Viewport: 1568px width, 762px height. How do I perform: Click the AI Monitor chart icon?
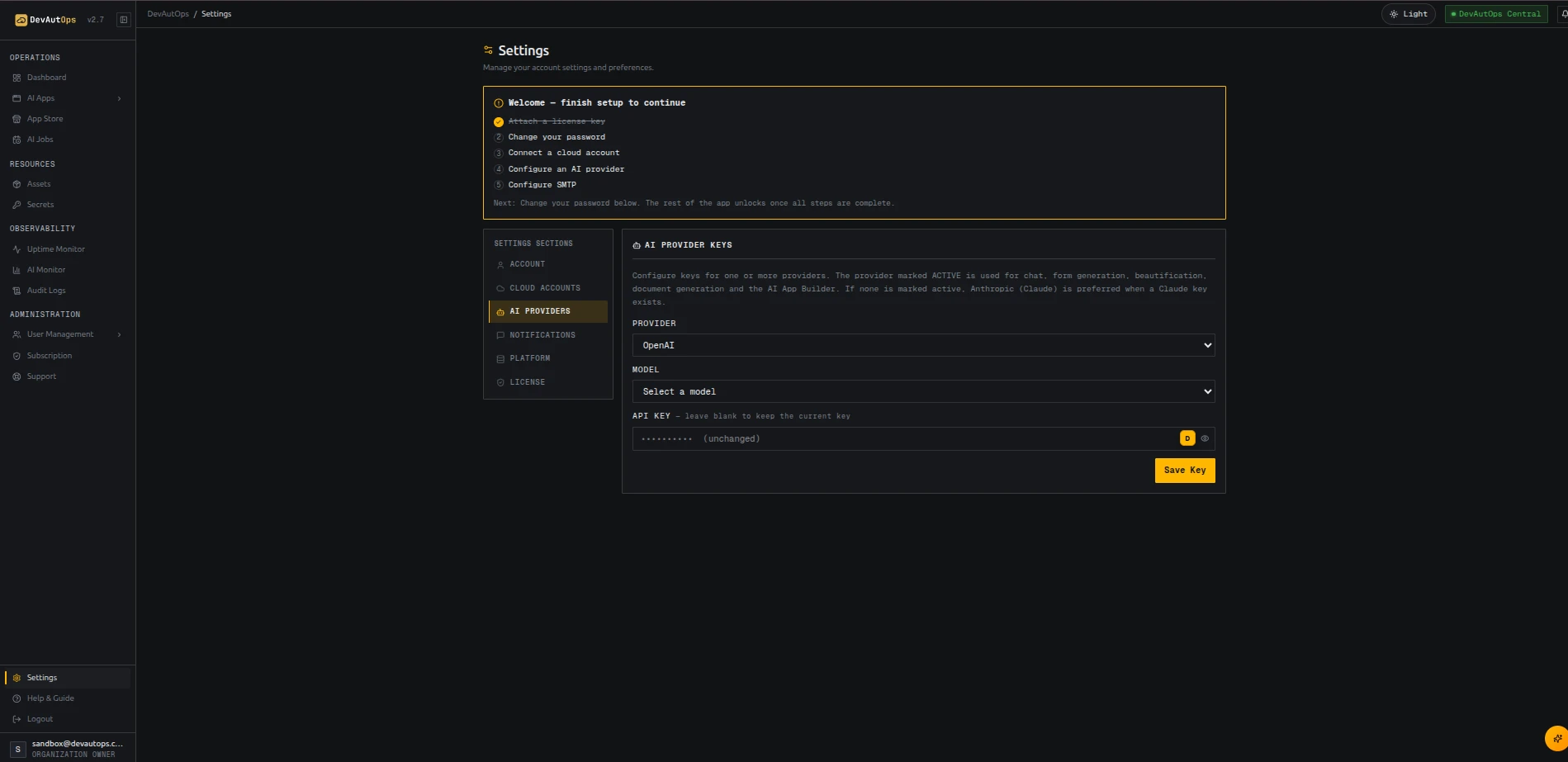[17, 270]
